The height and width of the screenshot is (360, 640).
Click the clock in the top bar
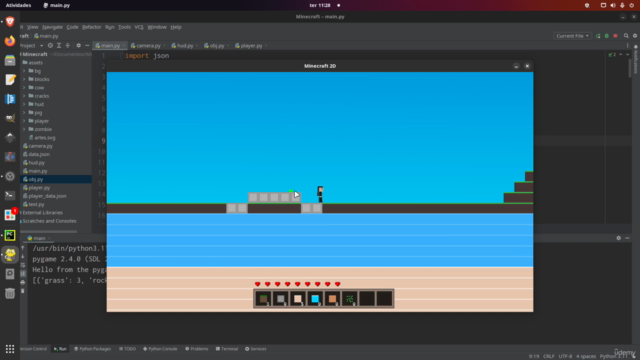point(320,5)
